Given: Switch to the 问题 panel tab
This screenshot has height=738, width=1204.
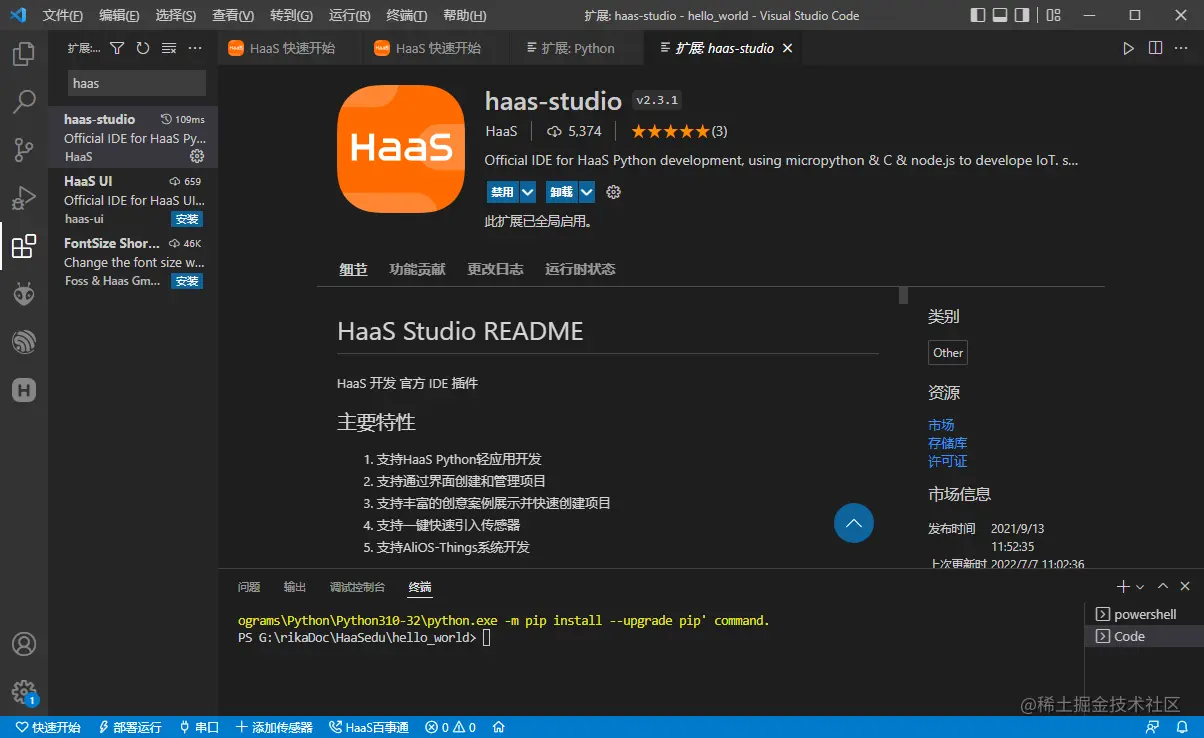Looking at the screenshot, I should 249,587.
